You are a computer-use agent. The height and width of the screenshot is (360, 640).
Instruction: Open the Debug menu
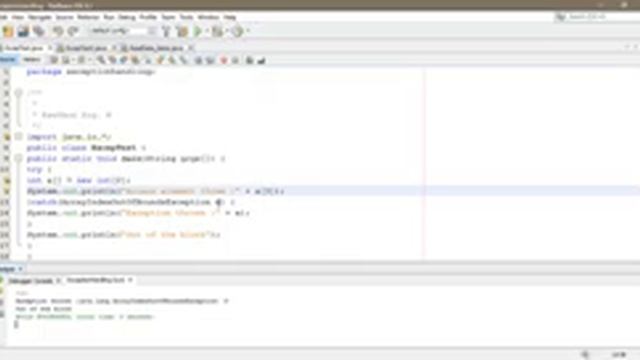(127, 17)
